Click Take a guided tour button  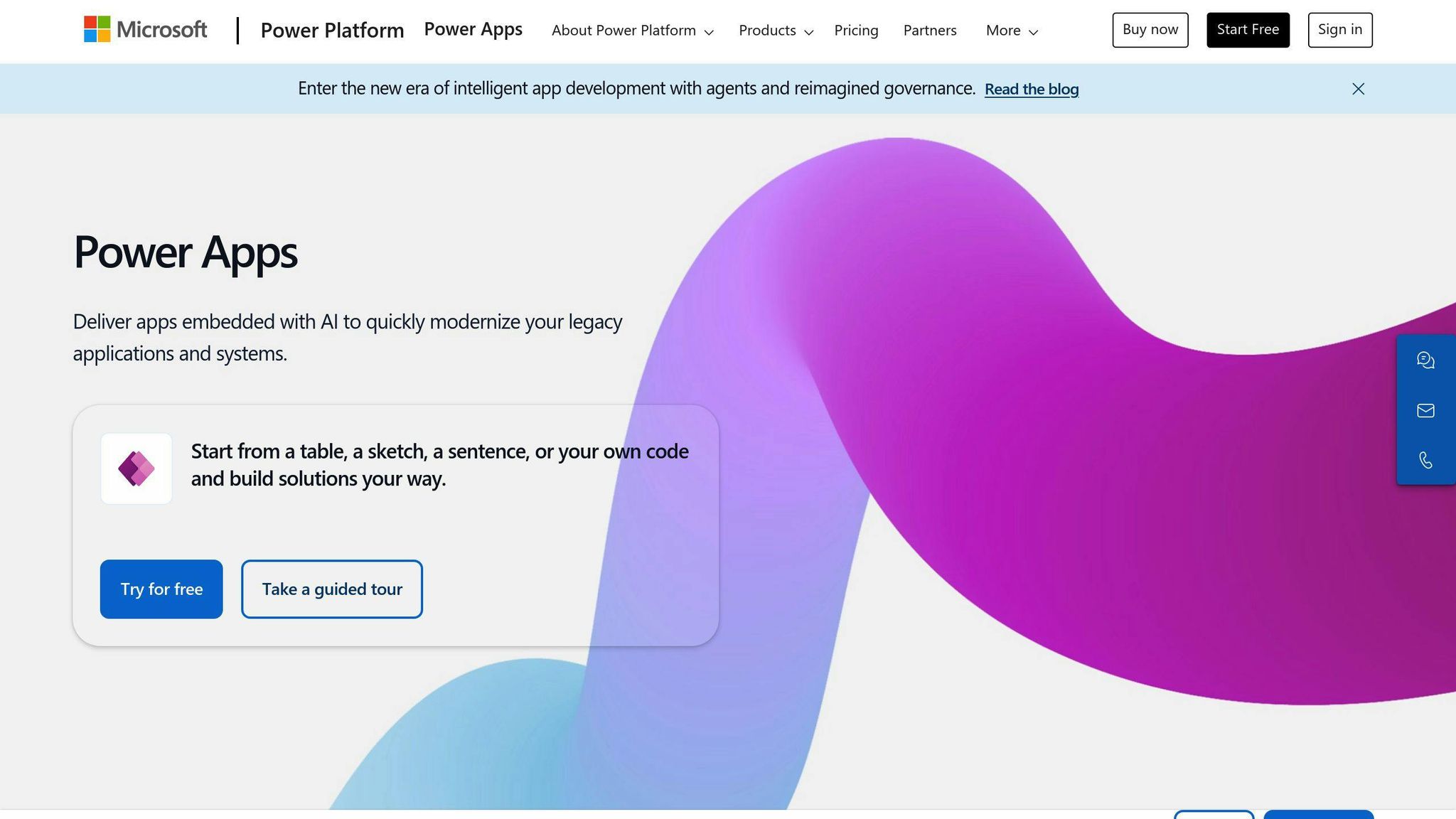[332, 589]
